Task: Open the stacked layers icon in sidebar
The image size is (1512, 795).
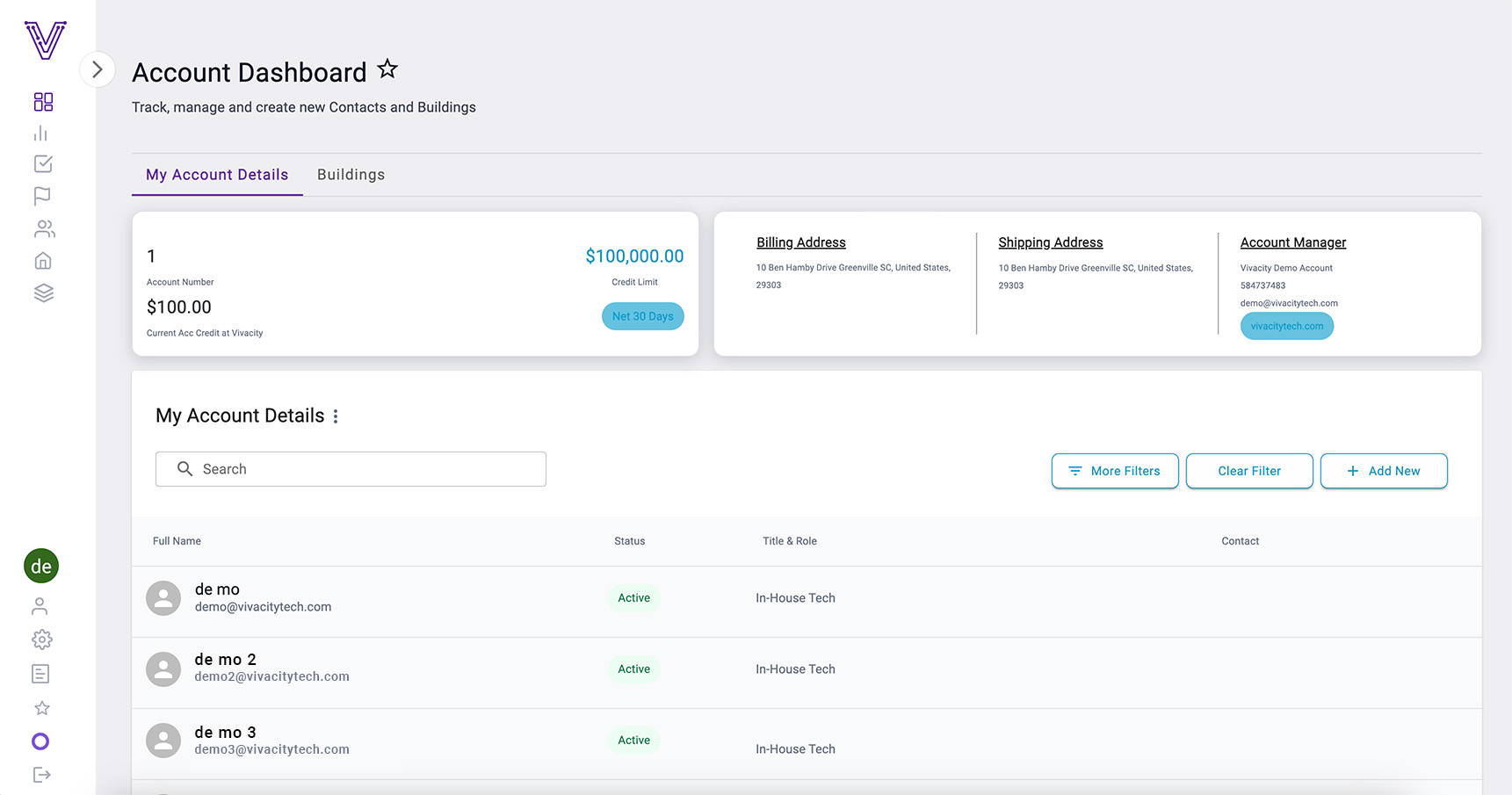Action: (x=44, y=293)
